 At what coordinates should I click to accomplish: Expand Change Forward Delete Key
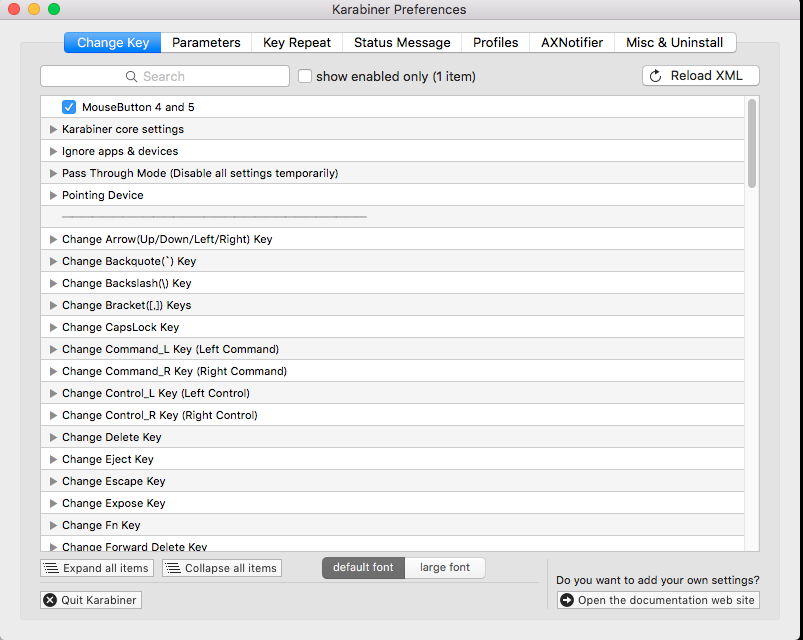click(x=53, y=547)
